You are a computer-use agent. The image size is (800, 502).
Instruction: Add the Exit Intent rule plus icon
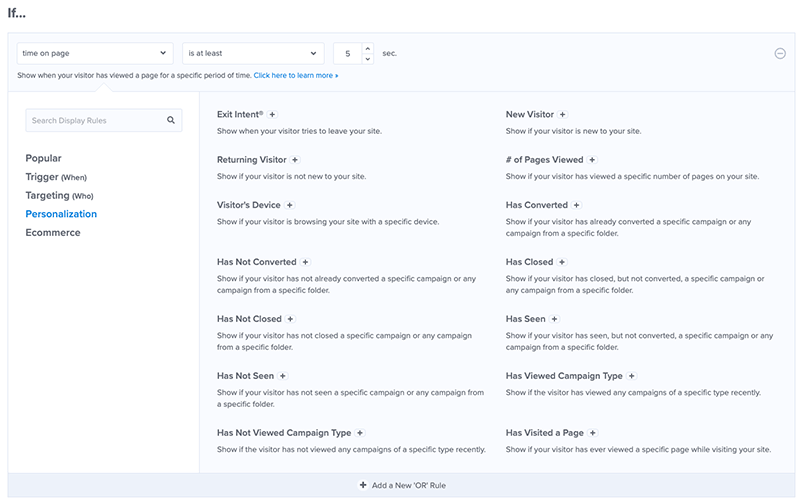pos(272,115)
